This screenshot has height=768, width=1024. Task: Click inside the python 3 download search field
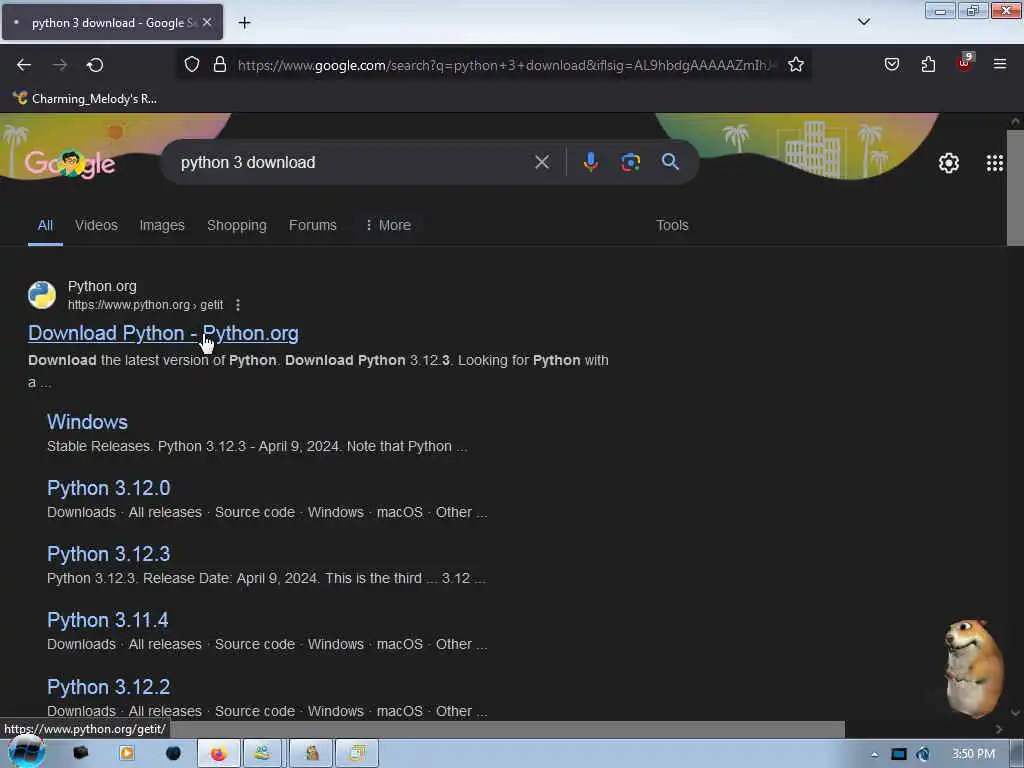pyautogui.click(x=353, y=162)
